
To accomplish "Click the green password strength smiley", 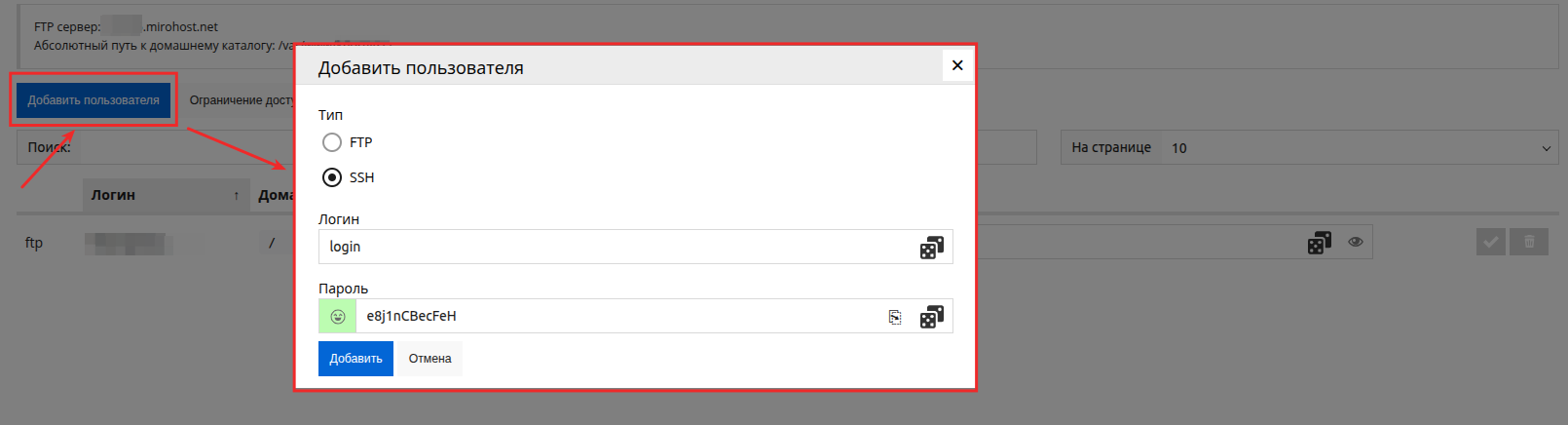I will click(338, 317).
